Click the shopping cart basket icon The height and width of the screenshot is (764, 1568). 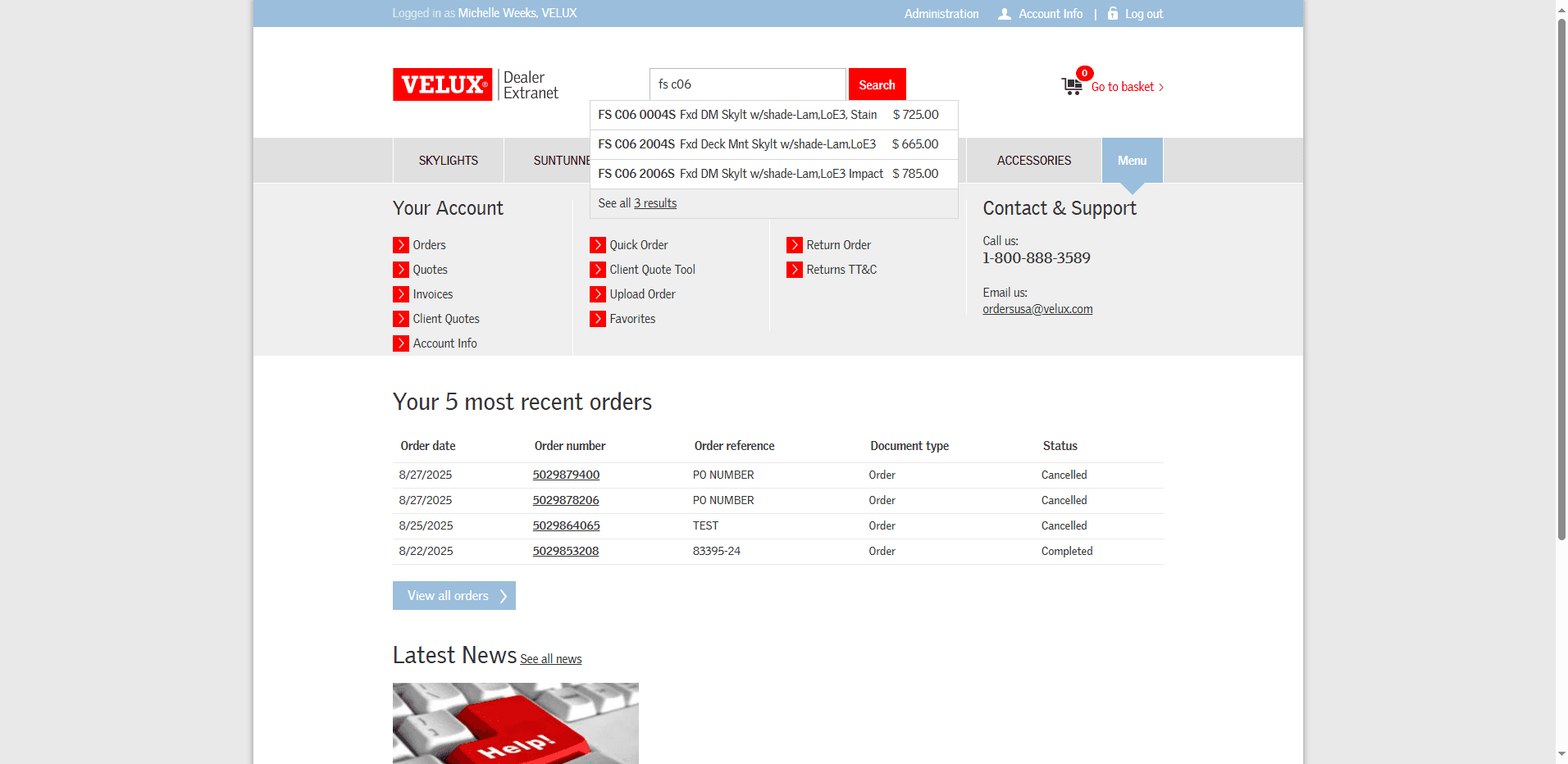pyautogui.click(x=1071, y=86)
